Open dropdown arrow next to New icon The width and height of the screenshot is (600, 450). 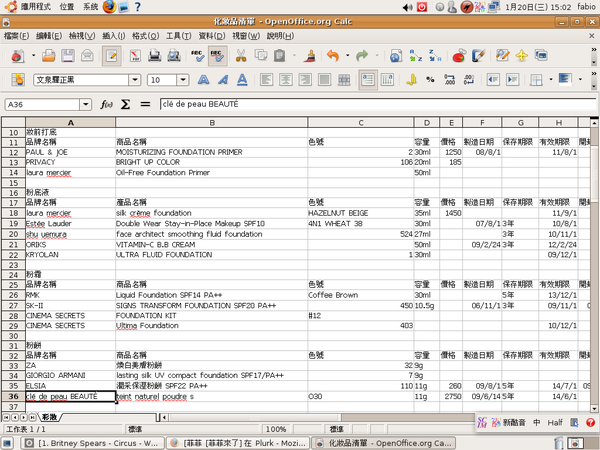point(33,56)
